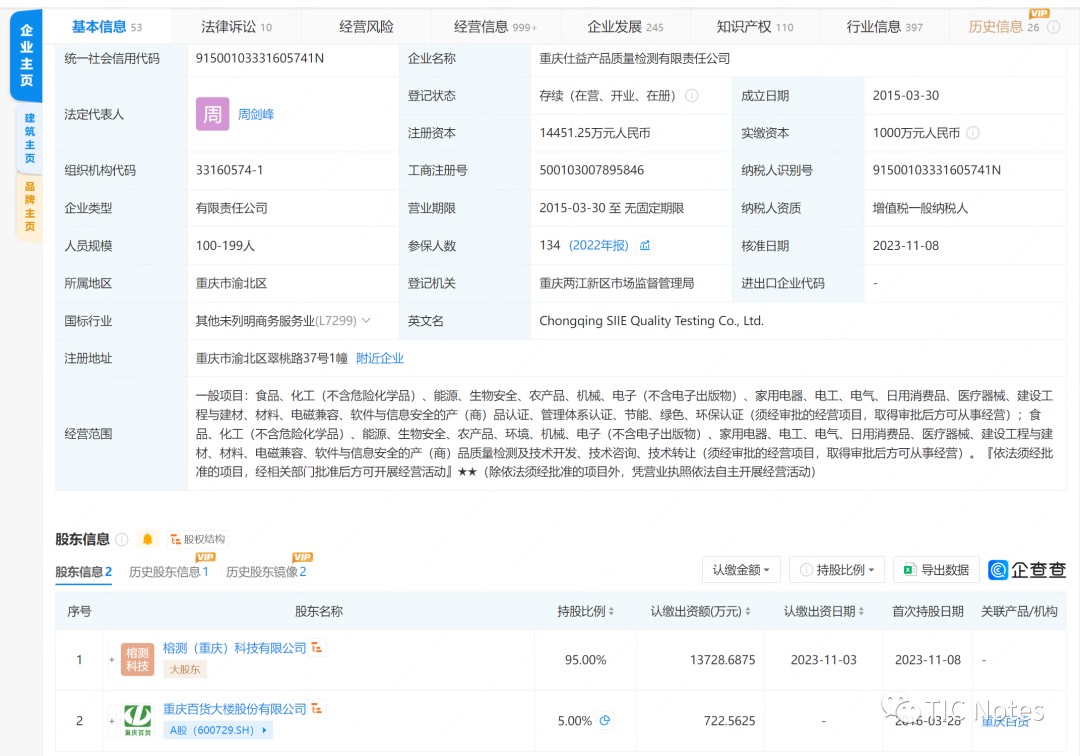The width and height of the screenshot is (1080, 756).
Task: Open 股权结构 button
Action: [198, 539]
